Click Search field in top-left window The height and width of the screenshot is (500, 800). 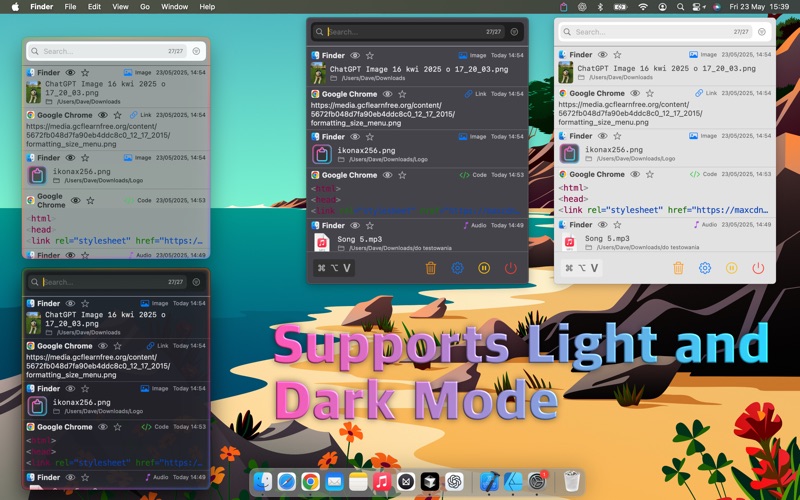click(107, 51)
